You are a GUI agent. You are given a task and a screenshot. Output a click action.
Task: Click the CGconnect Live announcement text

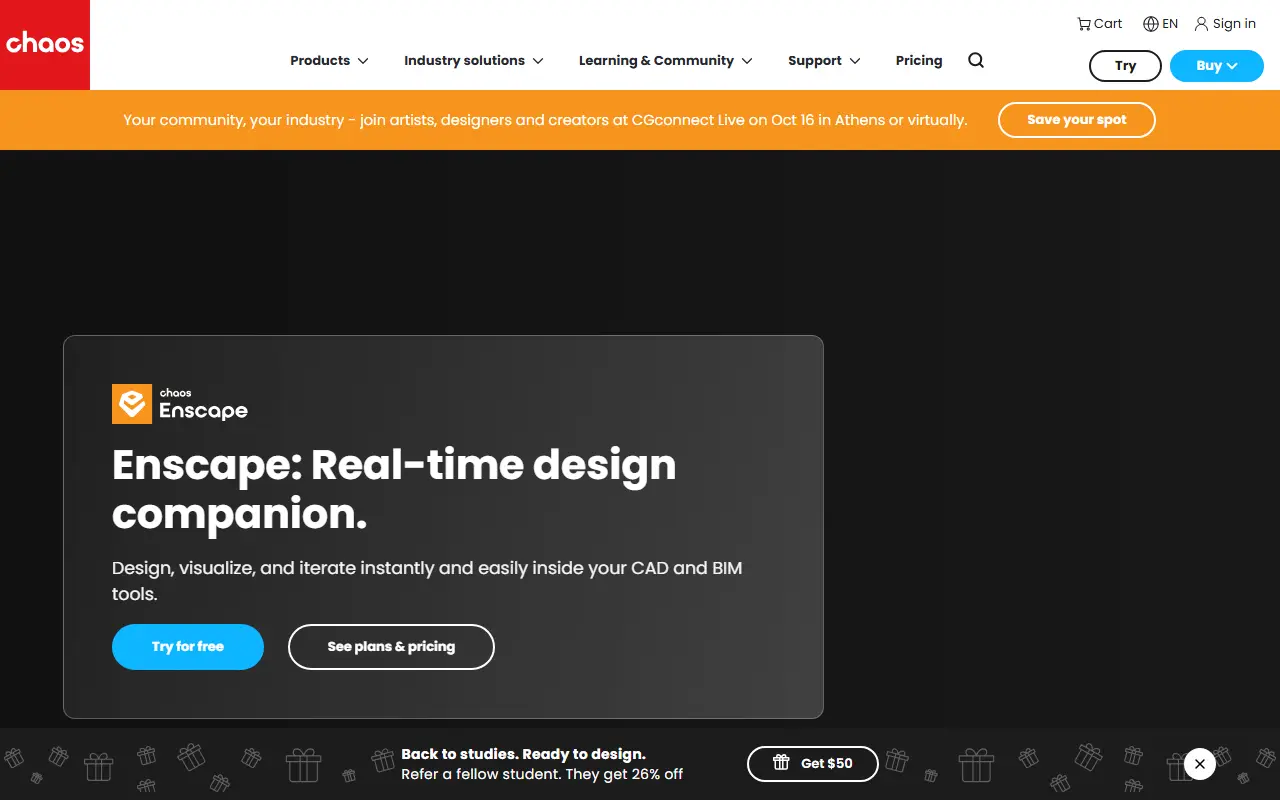(545, 120)
